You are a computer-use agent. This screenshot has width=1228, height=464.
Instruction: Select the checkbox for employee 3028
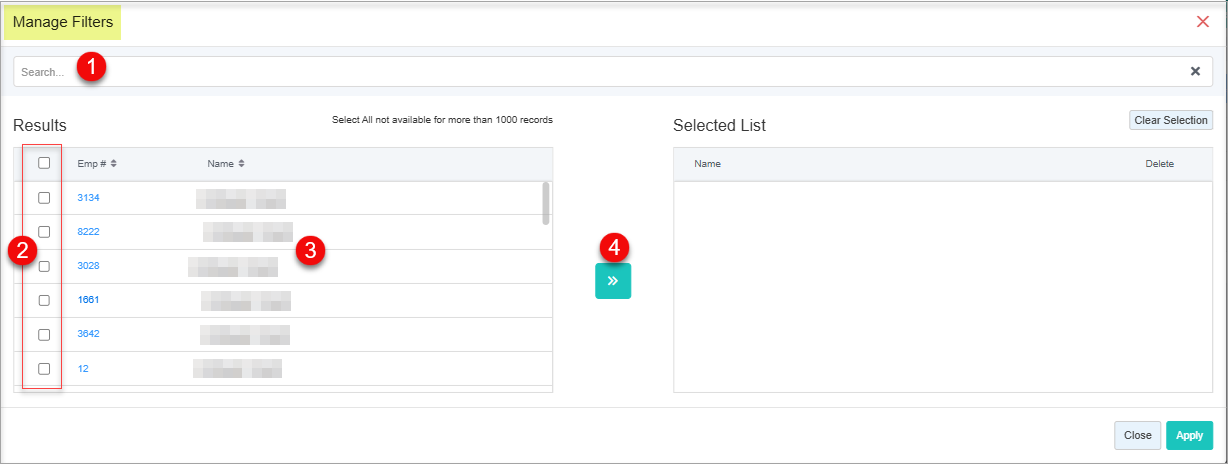pyautogui.click(x=44, y=266)
